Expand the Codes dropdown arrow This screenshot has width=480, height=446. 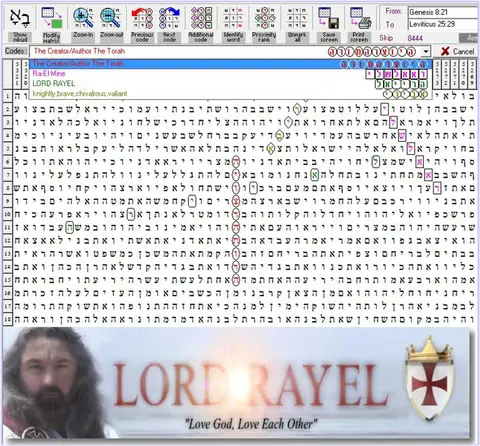(x=426, y=52)
